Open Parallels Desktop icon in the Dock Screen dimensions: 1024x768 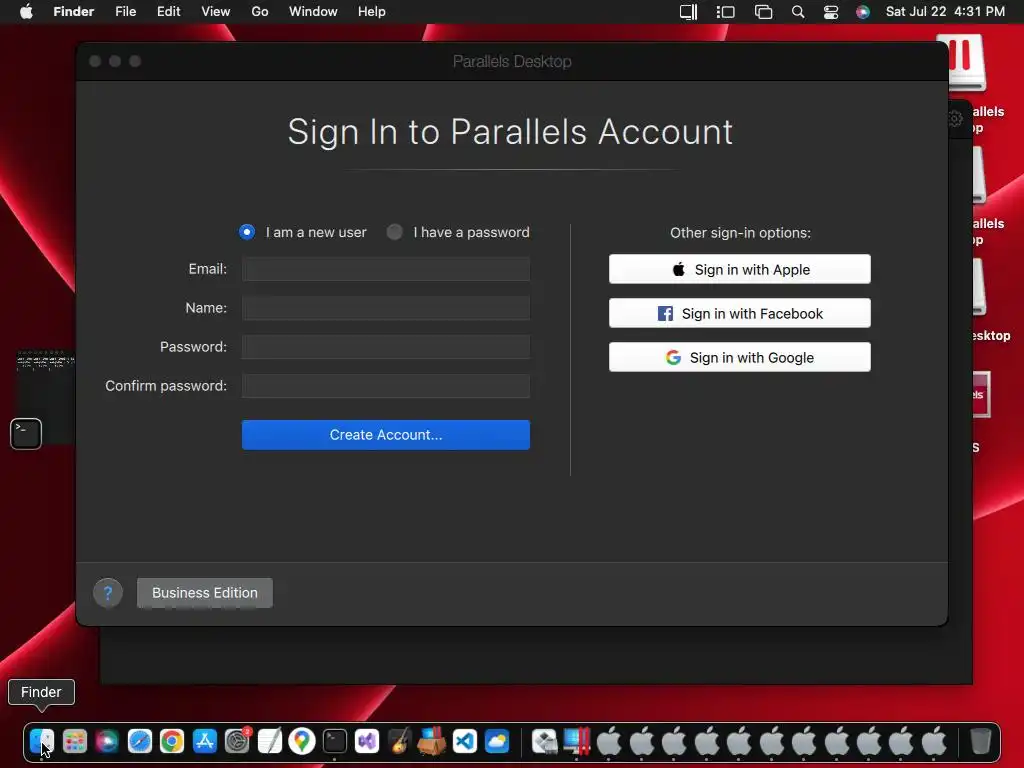click(x=577, y=741)
